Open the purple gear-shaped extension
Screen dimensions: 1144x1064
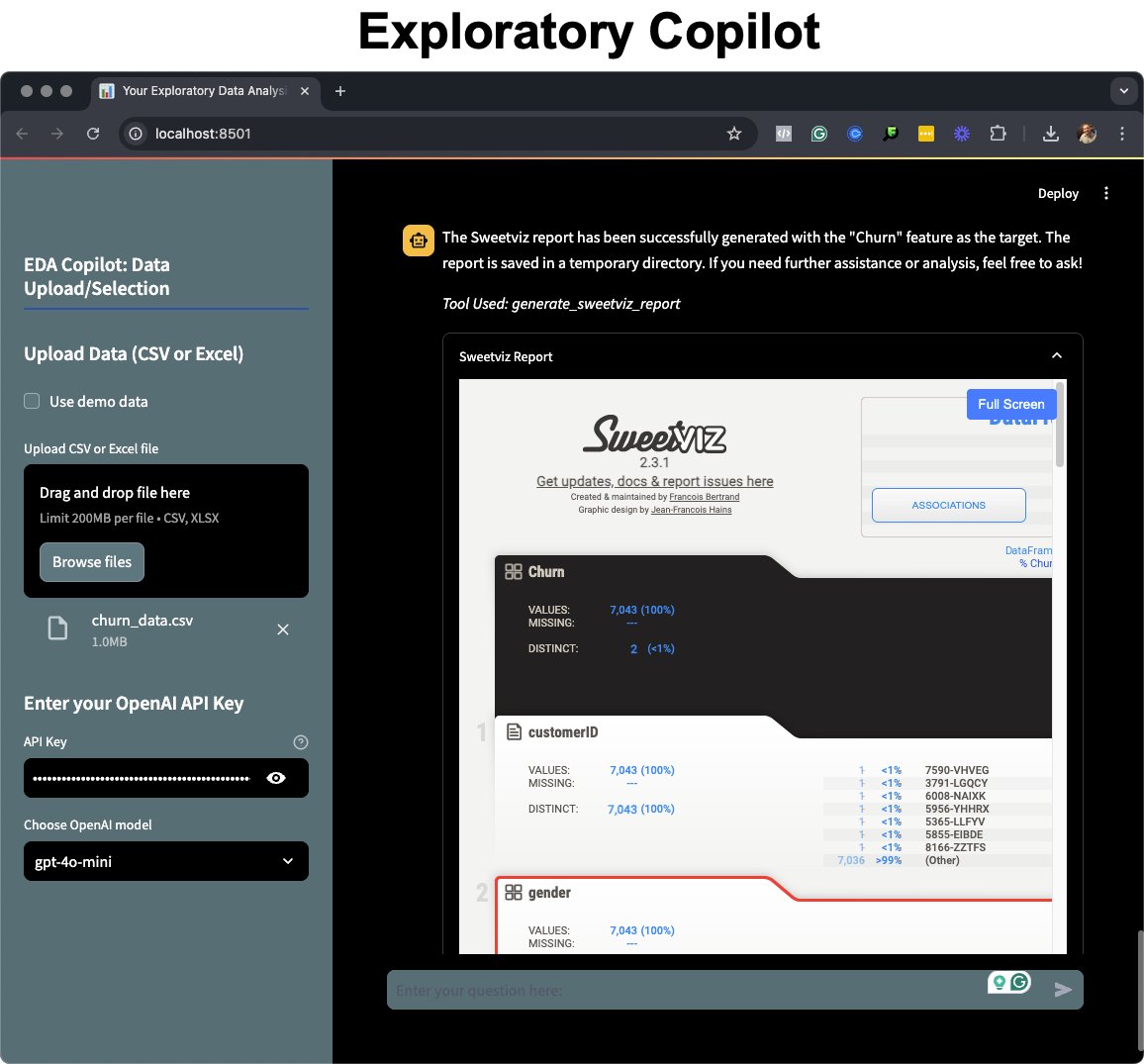[x=962, y=134]
